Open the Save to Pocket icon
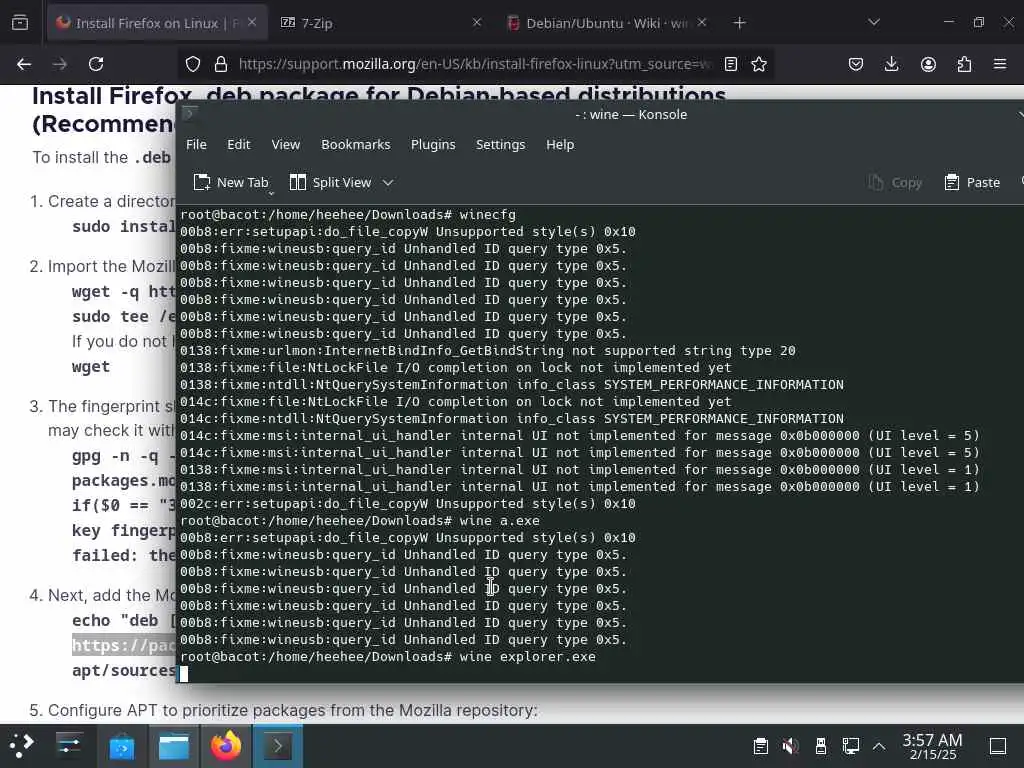Image resolution: width=1024 pixels, height=768 pixels. 856,64
